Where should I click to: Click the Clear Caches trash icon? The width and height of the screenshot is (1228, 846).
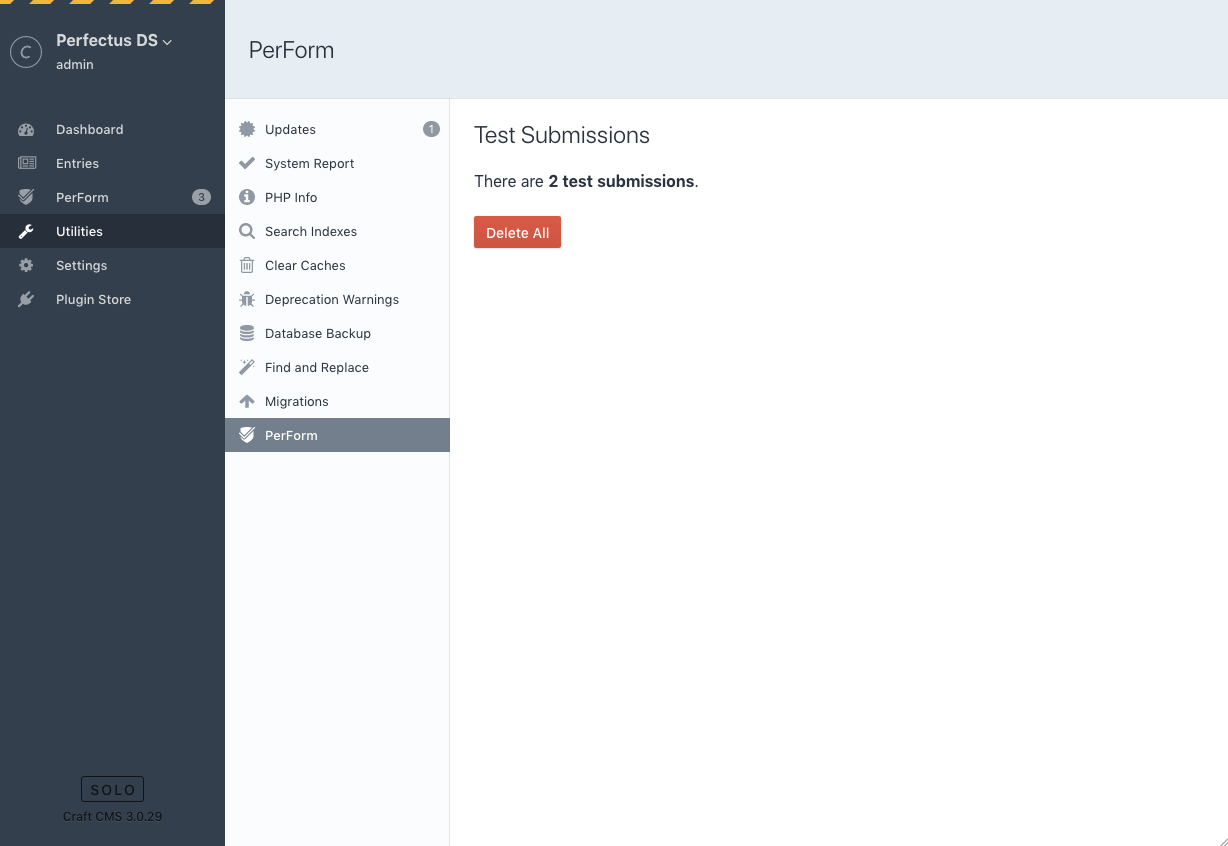click(247, 266)
